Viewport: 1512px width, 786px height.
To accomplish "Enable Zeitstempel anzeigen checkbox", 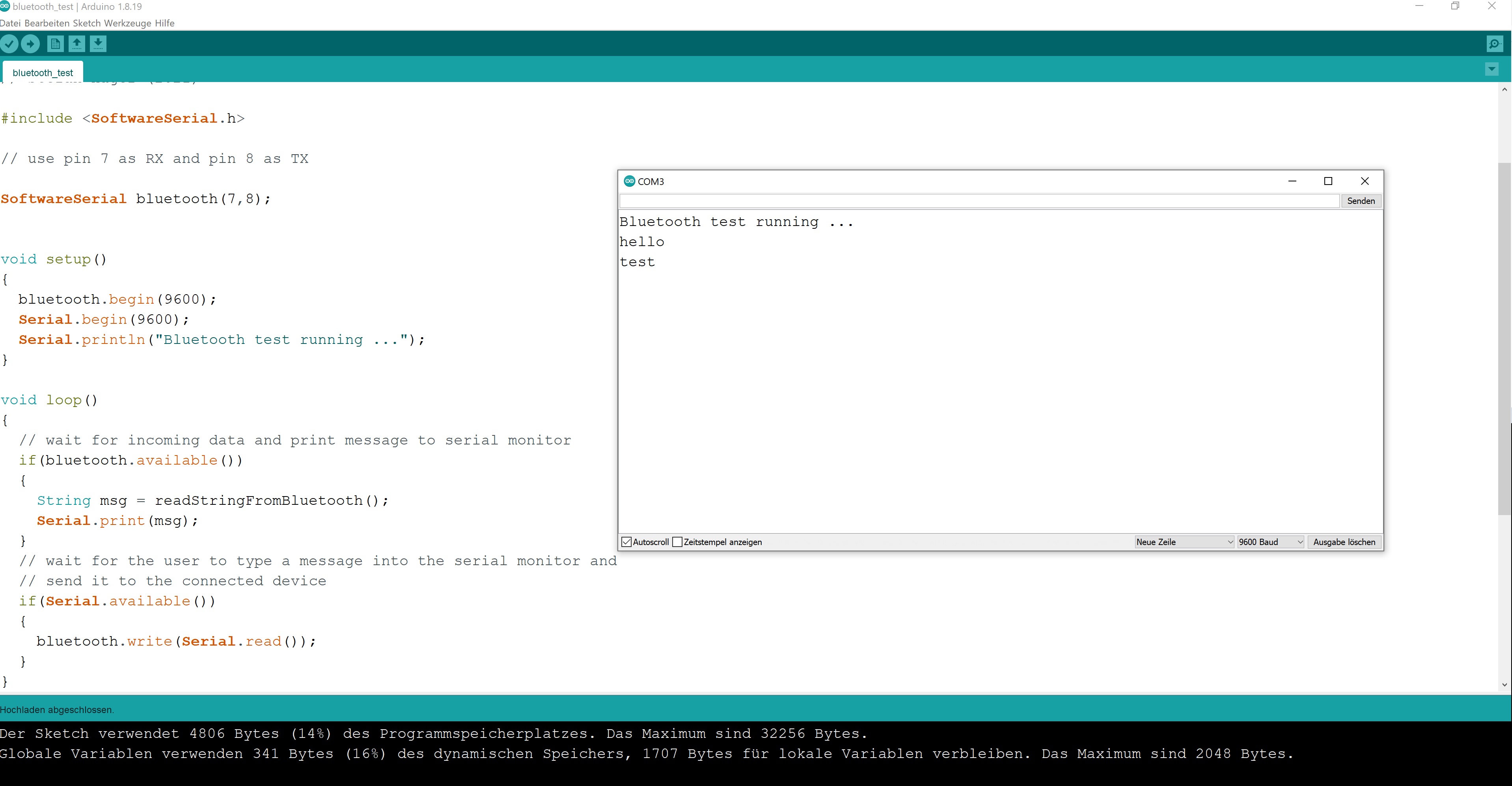I will pos(677,542).
